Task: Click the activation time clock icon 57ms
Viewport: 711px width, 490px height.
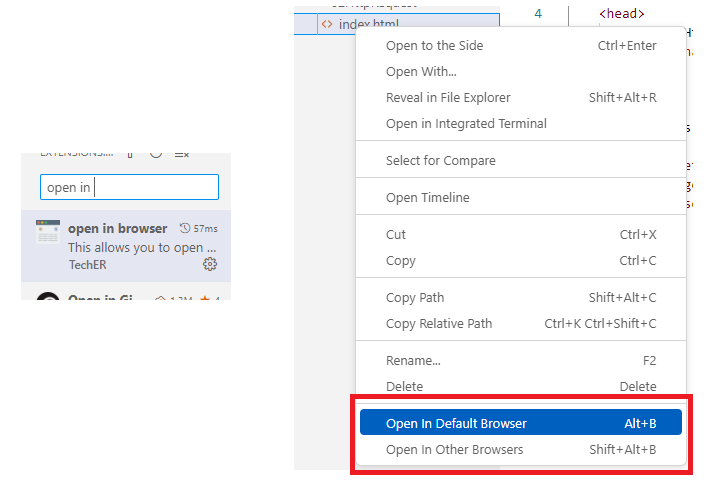Action: [x=185, y=228]
